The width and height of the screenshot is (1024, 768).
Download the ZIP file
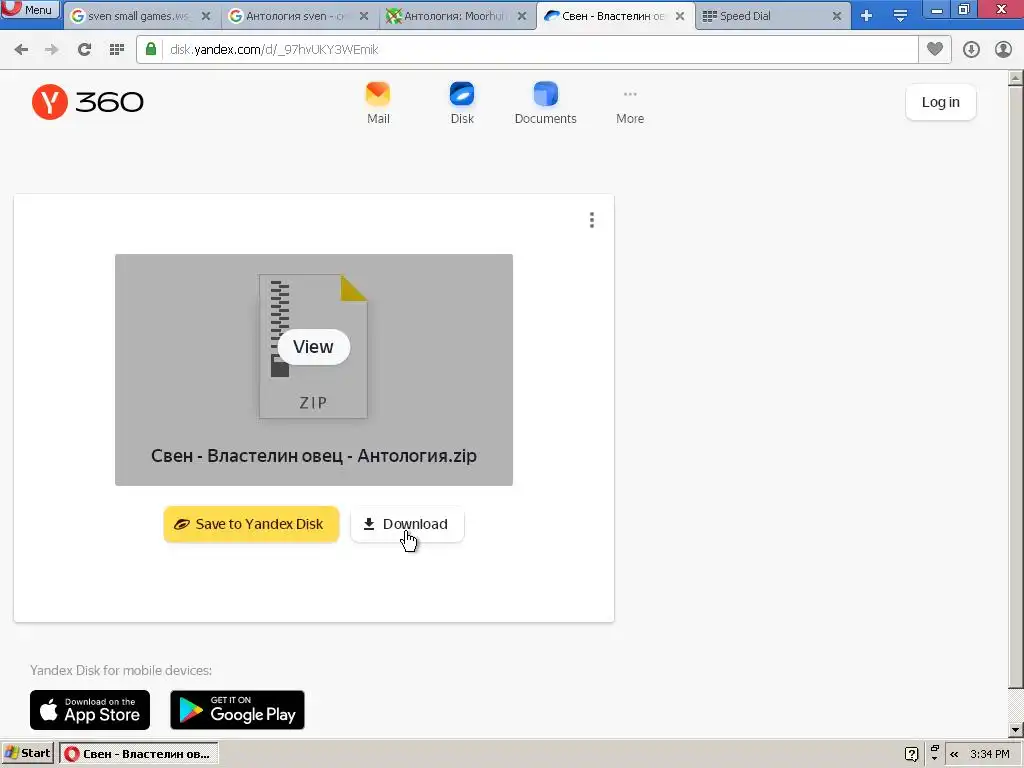pos(407,524)
